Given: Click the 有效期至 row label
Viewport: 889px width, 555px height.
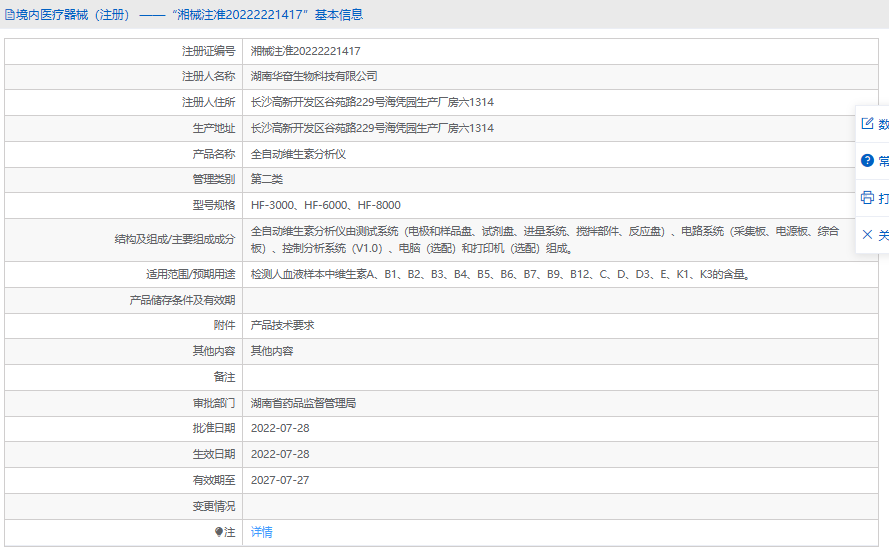Looking at the screenshot, I should [x=214, y=480].
